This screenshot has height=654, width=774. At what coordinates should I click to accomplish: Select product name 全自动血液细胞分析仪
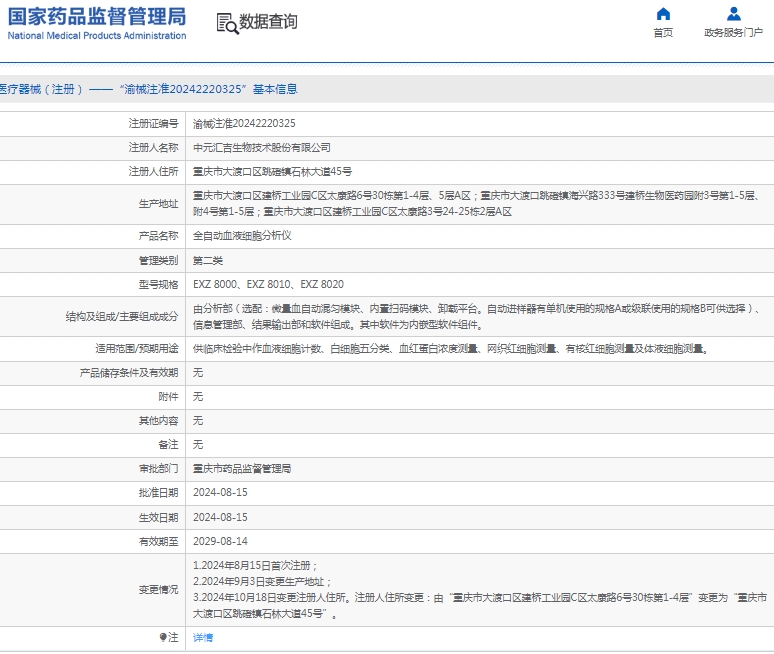pos(242,236)
